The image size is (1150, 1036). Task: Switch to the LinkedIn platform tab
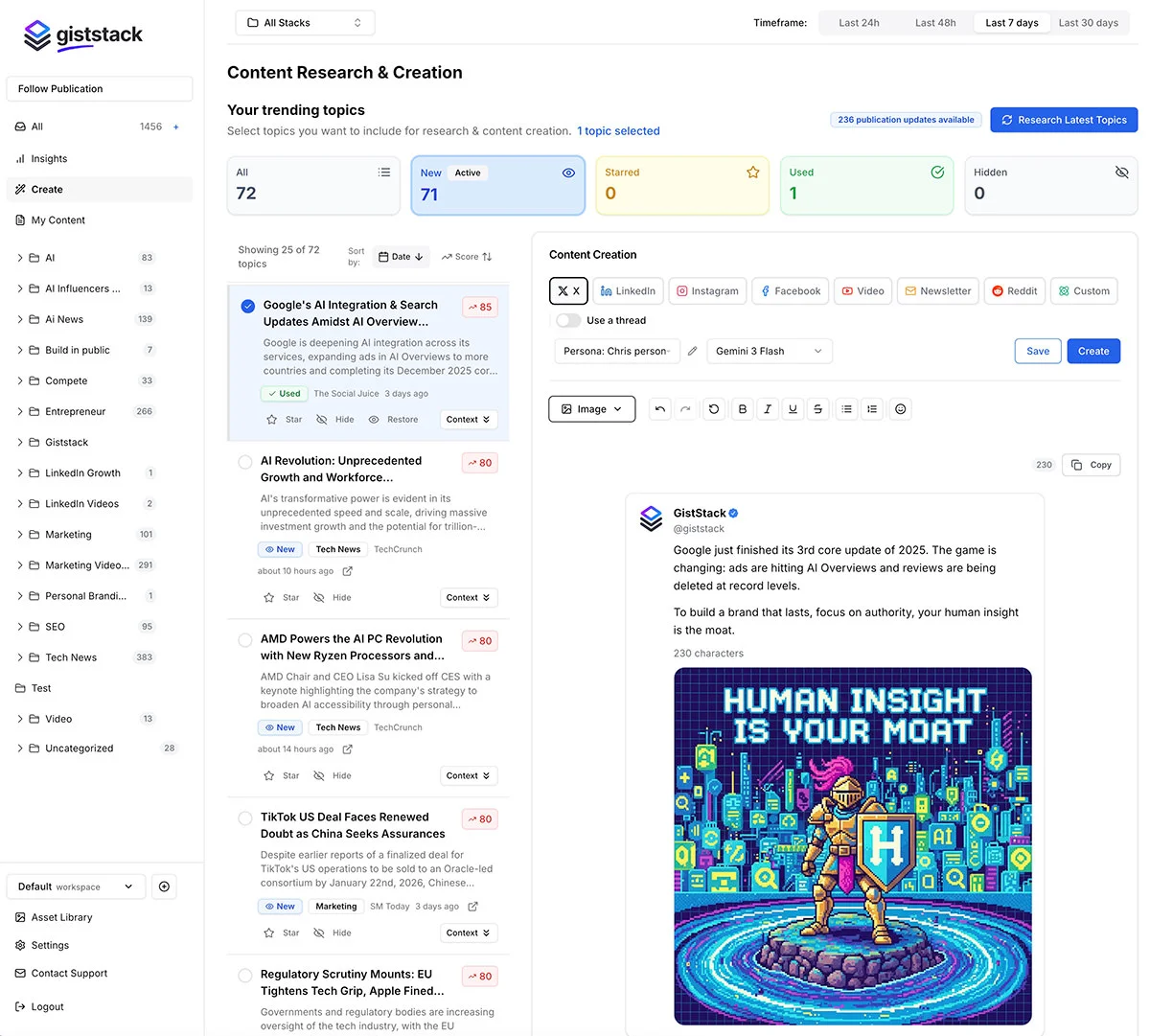[x=629, y=291]
